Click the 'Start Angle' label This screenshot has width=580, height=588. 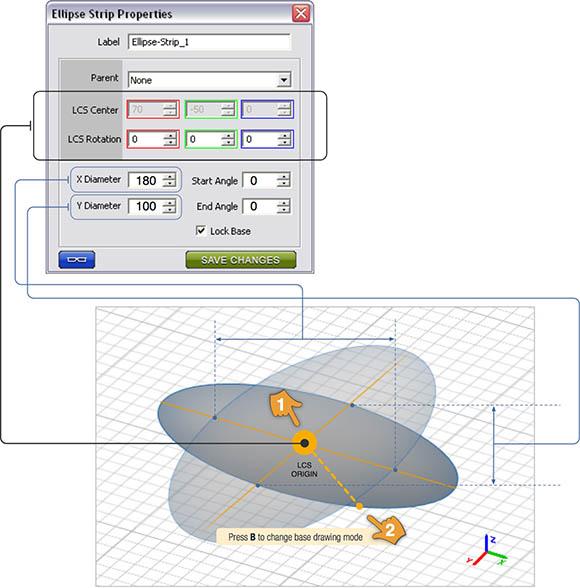click(x=214, y=181)
